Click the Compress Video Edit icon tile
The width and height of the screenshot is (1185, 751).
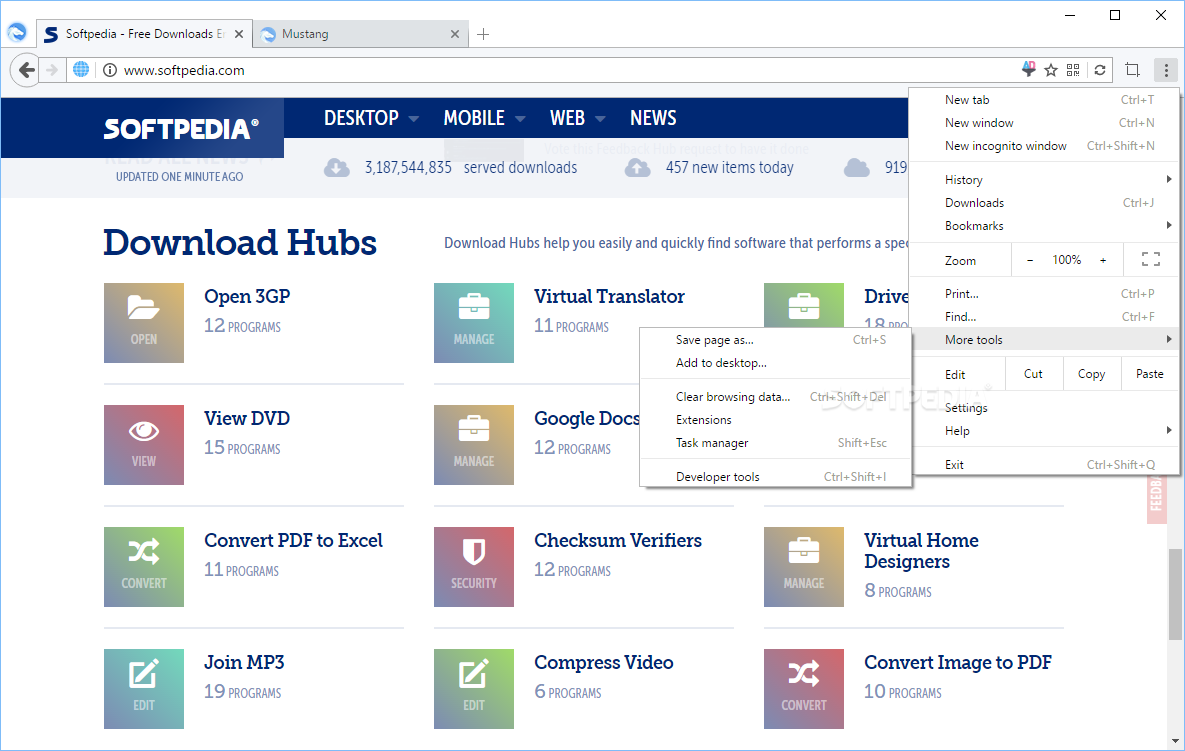[474, 688]
